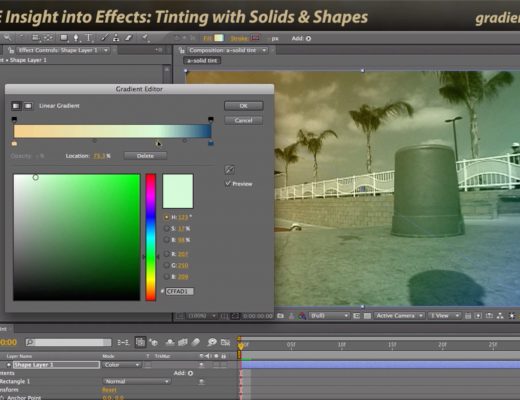The image size is (520, 400).
Task: Click the Stroke color swatch in toolbar
Action: [255, 38]
